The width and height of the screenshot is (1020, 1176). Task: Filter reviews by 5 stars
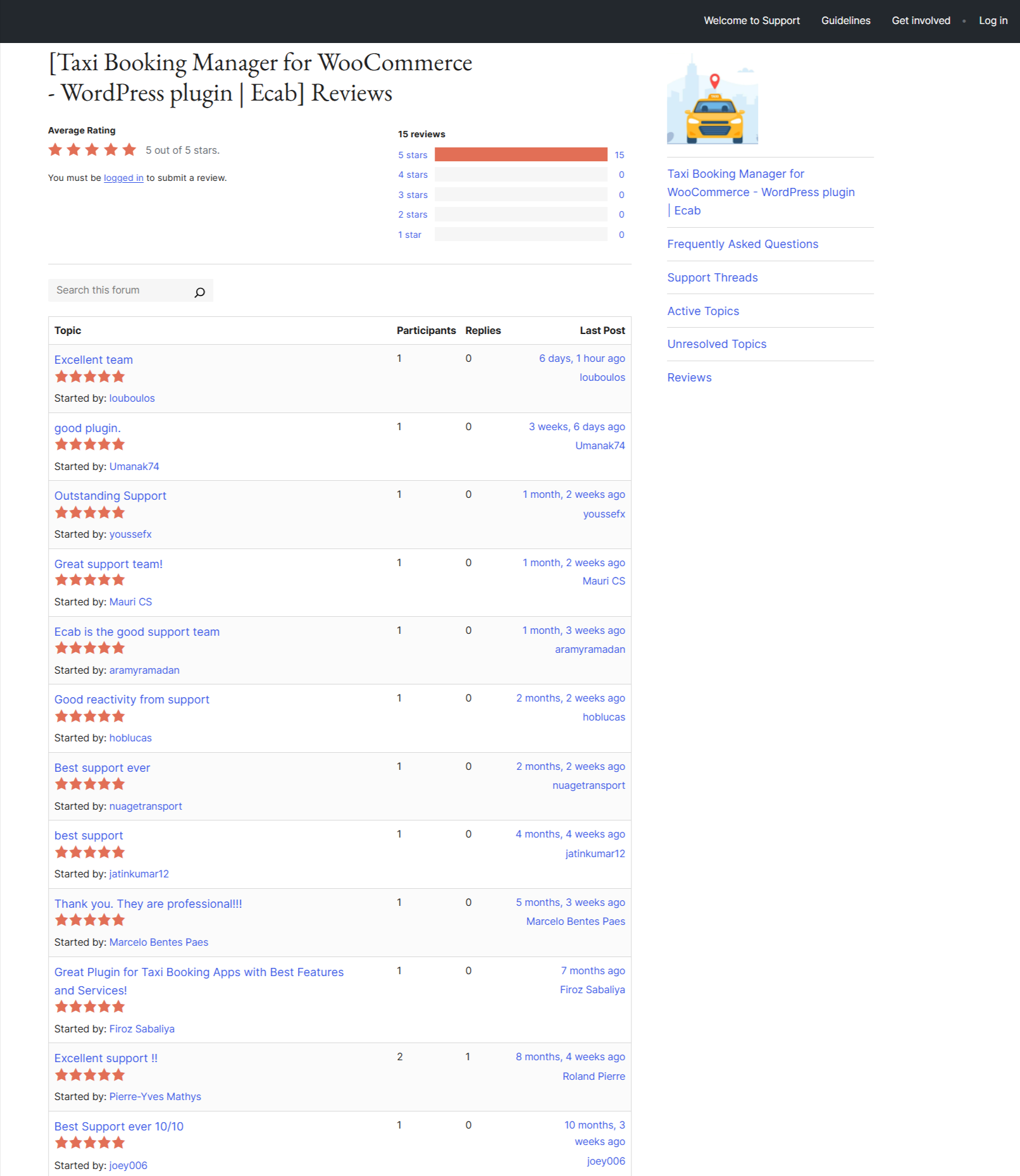coord(413,155)
